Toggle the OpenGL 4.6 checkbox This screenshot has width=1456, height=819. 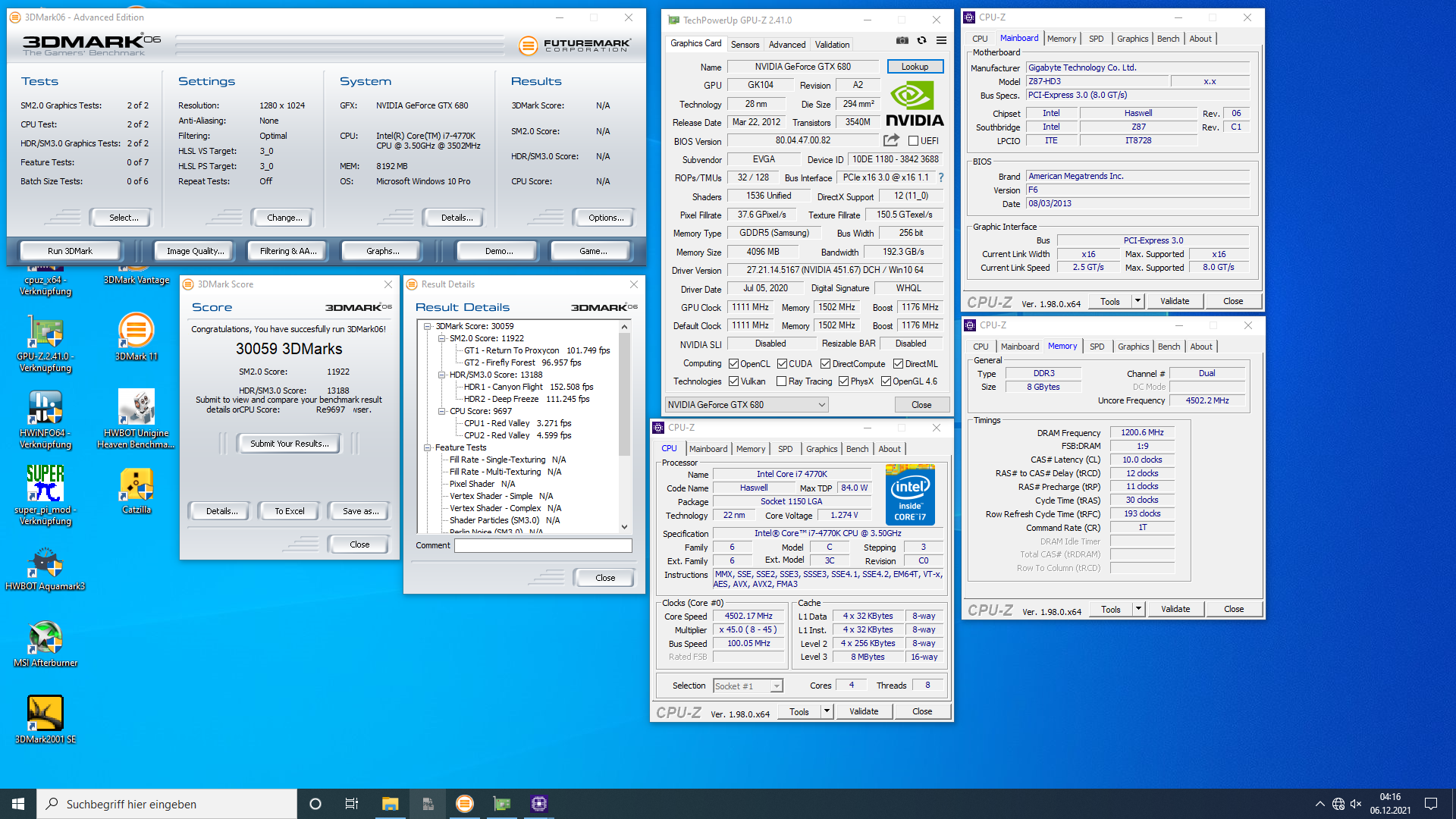[x=886, y=381]
